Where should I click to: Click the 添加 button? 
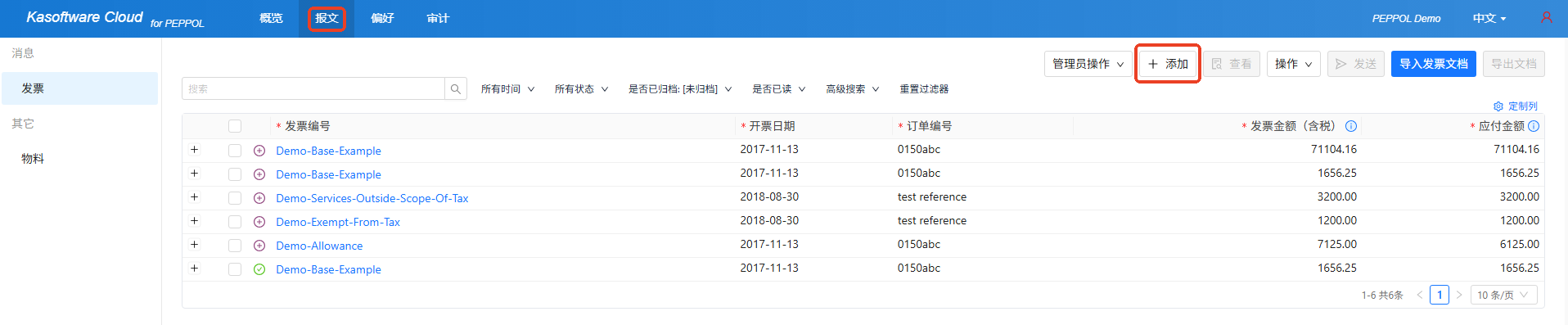click(x=1168, y=64)
